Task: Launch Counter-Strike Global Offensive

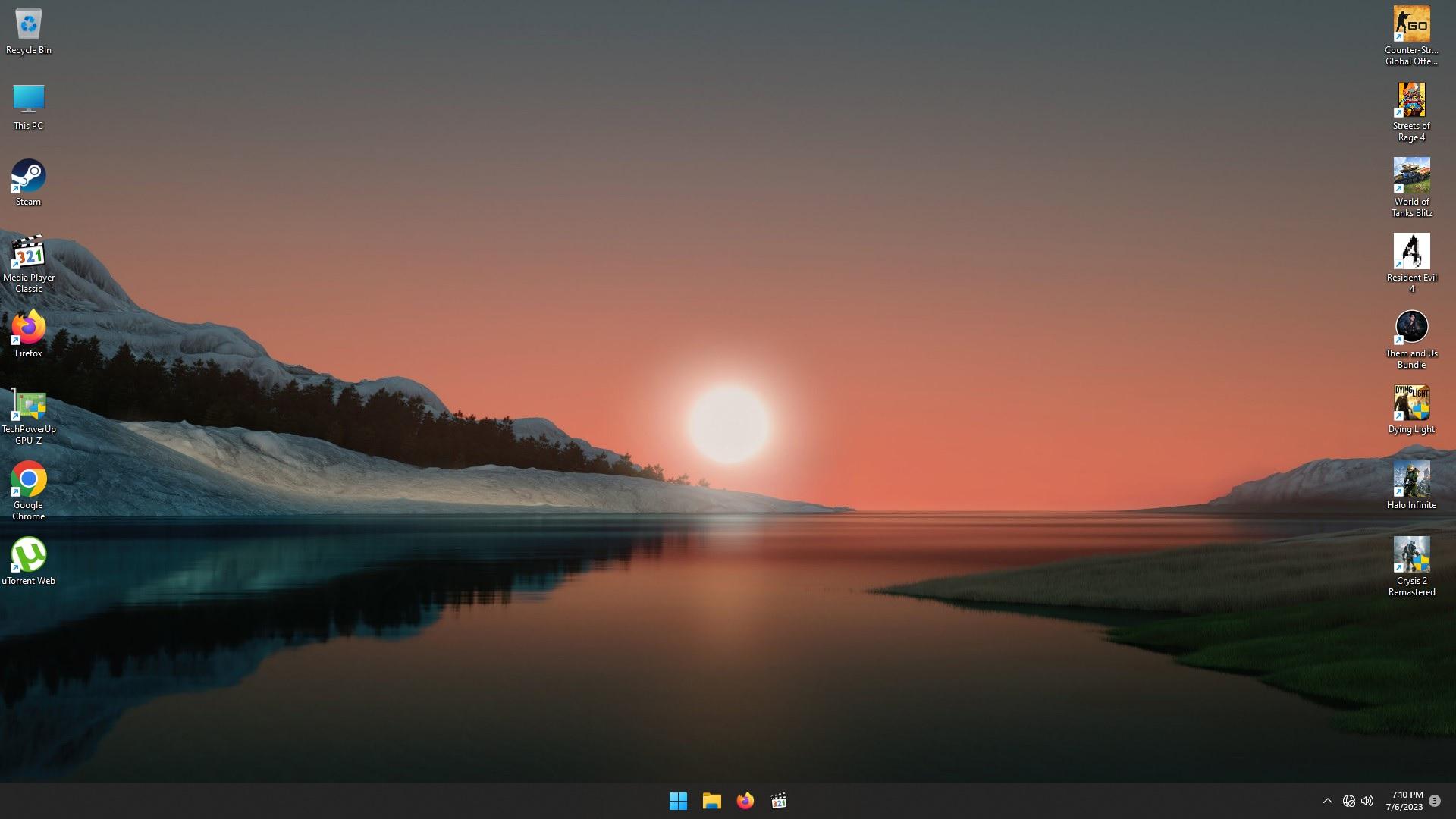Action: coord(1410,24)
